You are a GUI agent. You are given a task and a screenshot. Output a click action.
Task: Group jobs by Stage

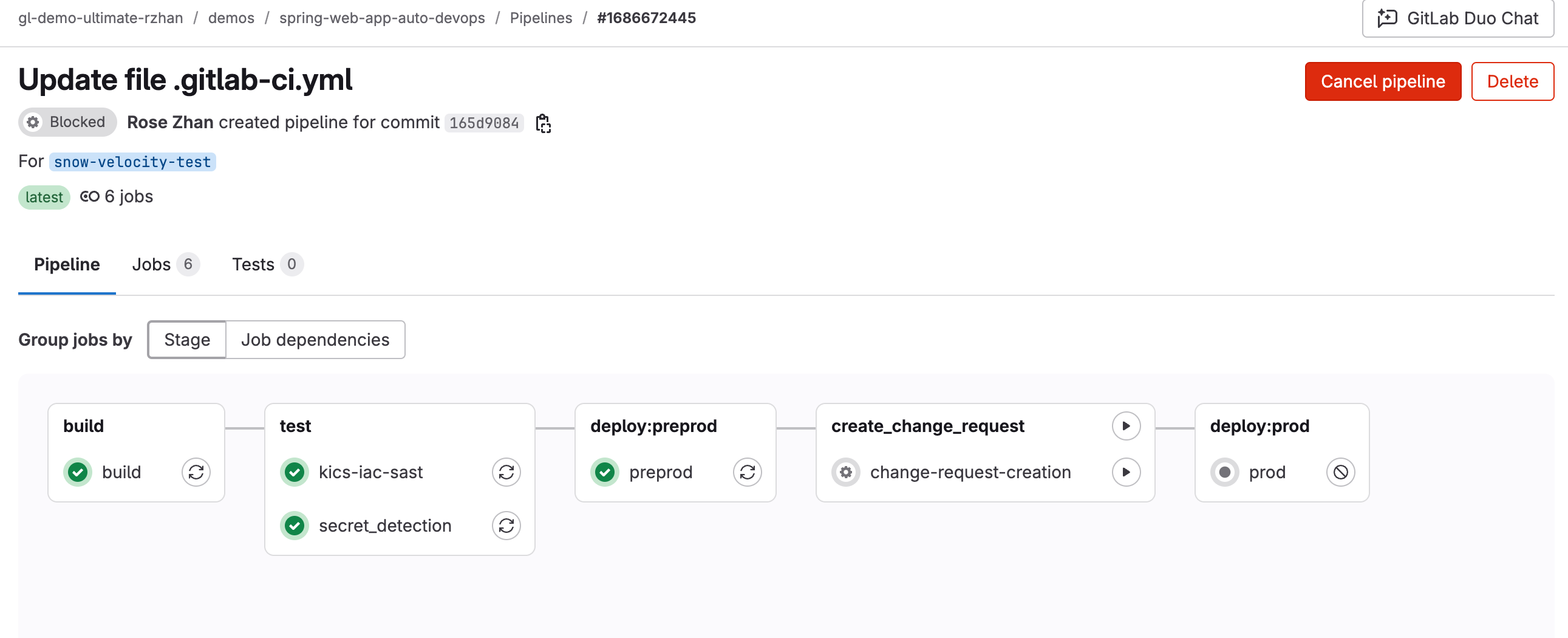[187, 340]
